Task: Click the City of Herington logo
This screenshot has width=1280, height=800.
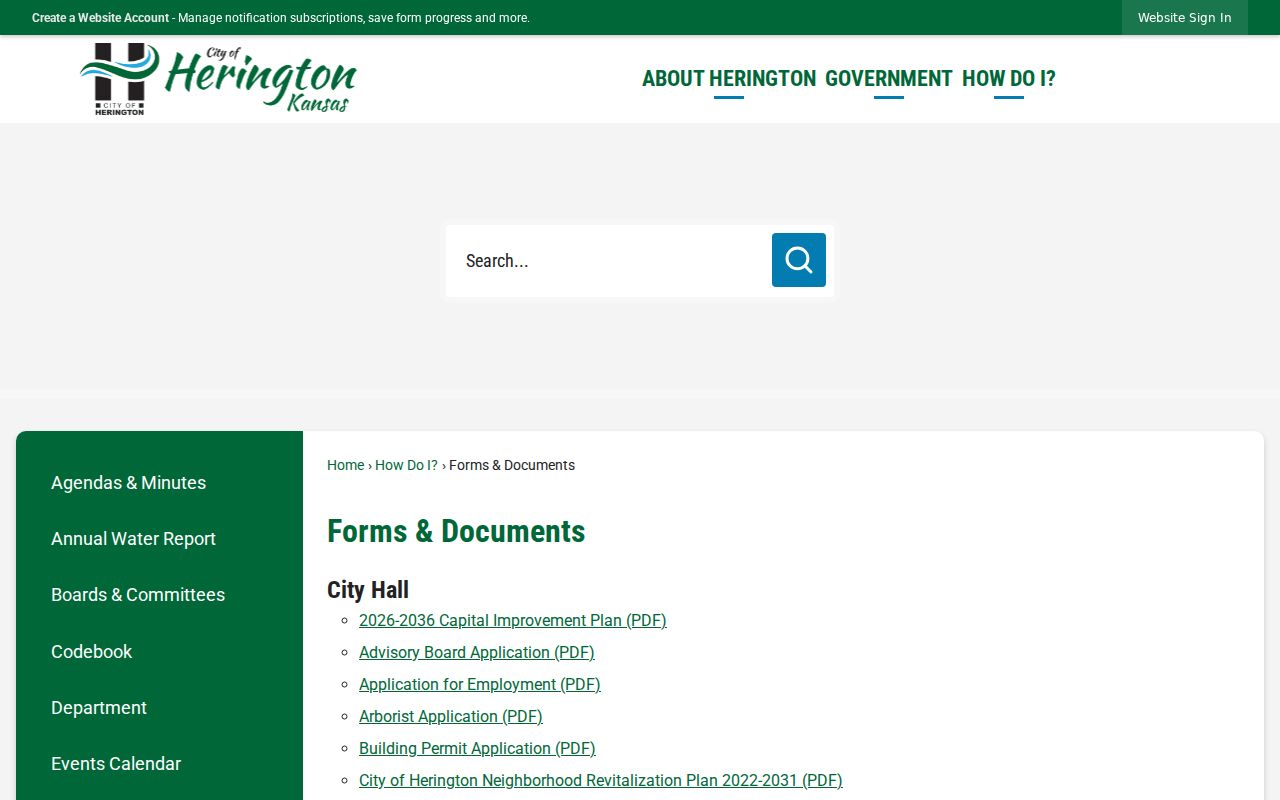Action: point(218,79)
